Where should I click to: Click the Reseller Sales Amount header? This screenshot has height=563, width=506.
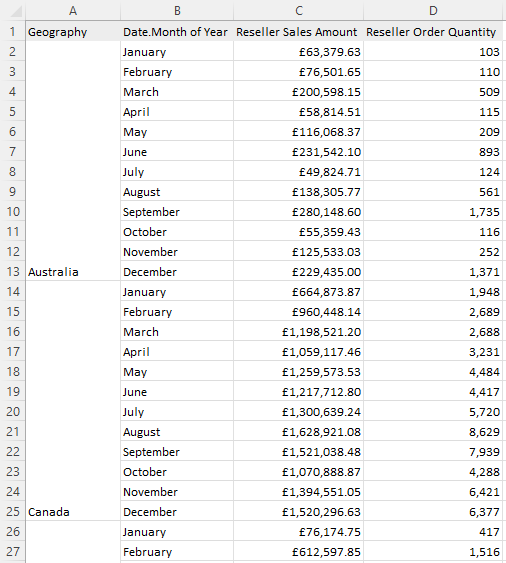298,32
